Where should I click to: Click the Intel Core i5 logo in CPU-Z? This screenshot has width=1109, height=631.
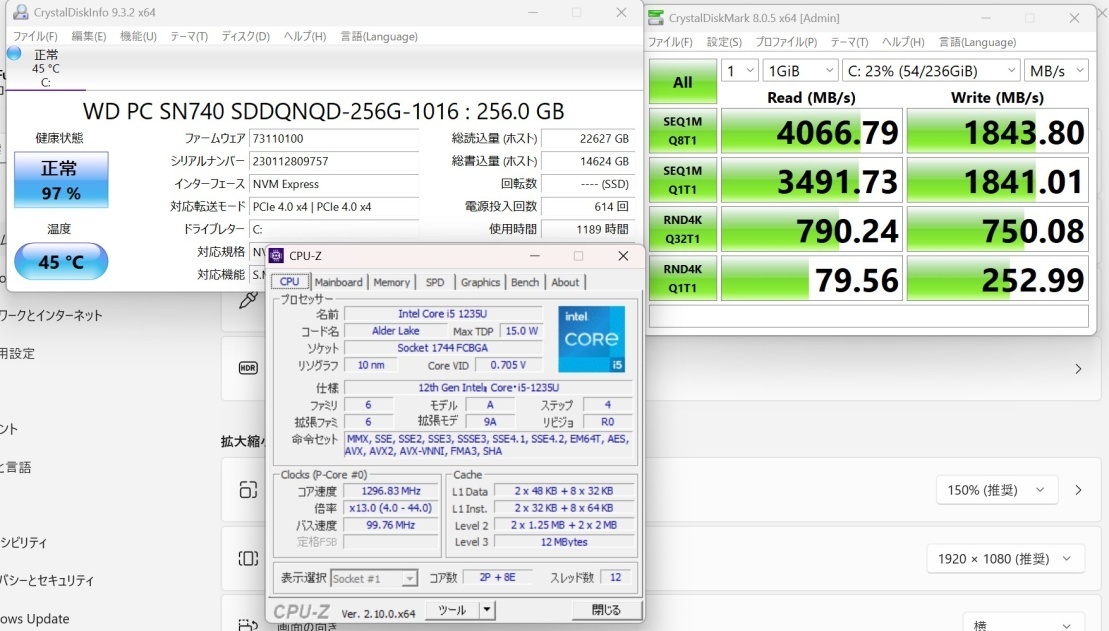[591, 339]
